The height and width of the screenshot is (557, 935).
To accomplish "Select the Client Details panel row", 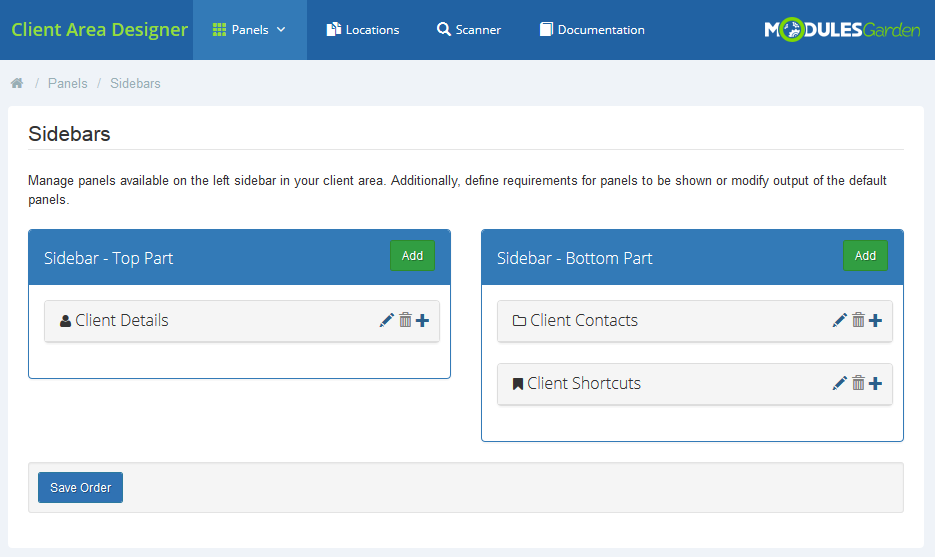I will 242,321.
